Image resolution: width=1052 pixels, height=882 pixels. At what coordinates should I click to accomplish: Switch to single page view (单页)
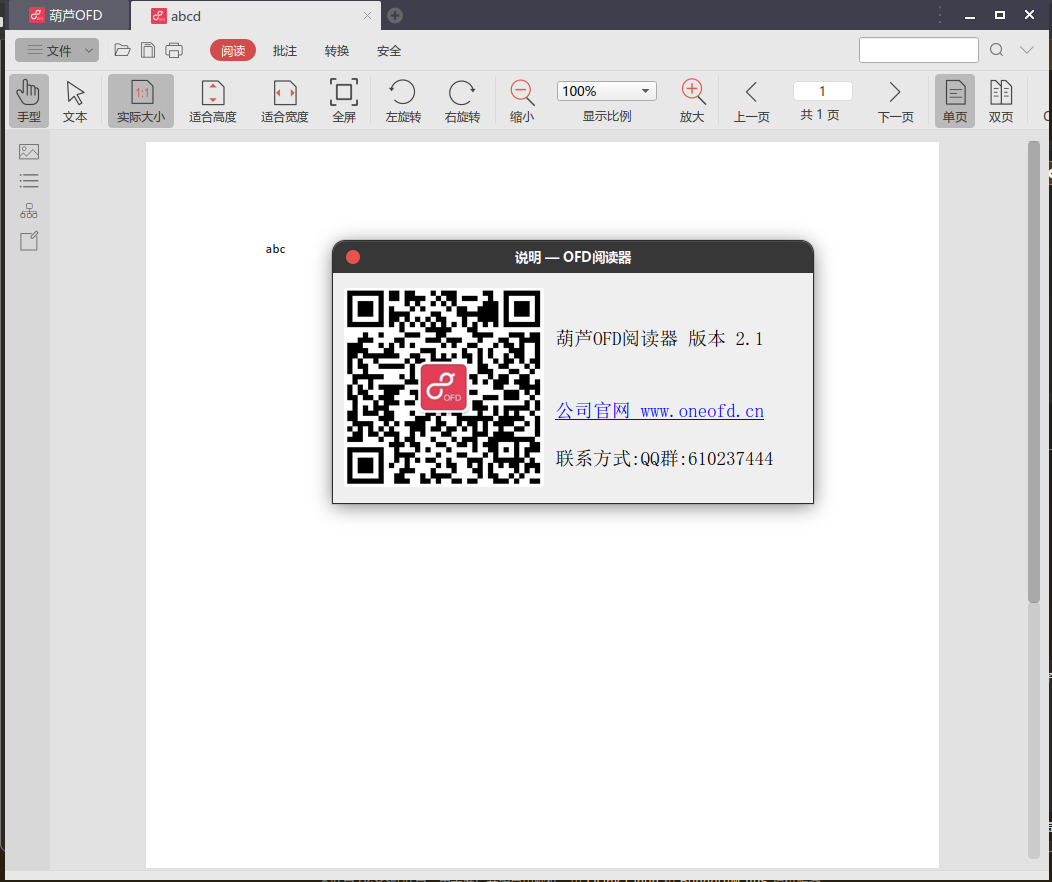coord(955,101)
